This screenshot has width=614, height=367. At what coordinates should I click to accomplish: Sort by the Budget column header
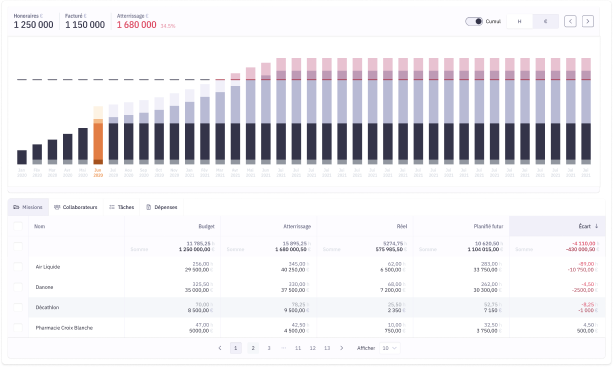[206, 226]
